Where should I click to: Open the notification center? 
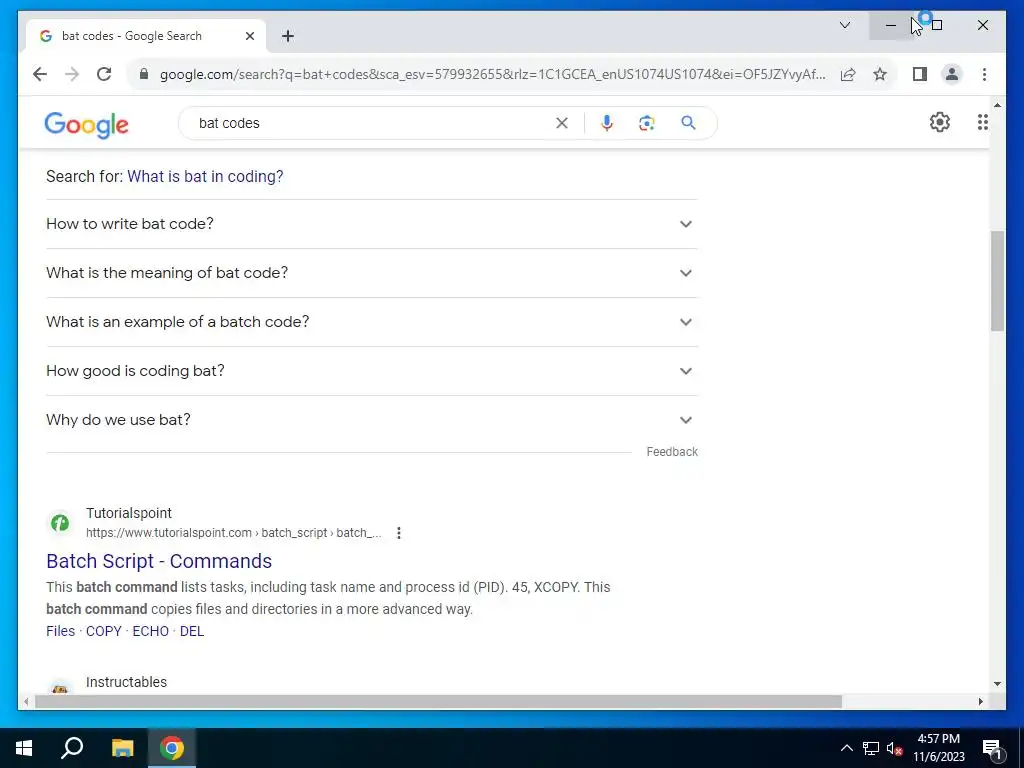click(993, 748)
